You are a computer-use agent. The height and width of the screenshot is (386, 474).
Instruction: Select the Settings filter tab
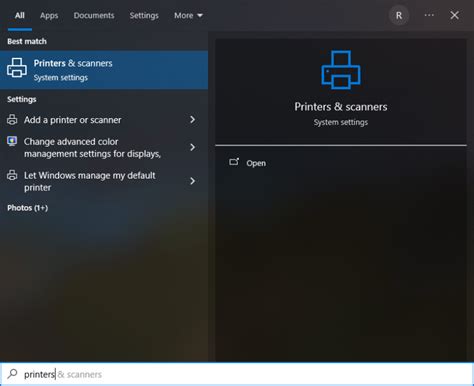(144, 15)
